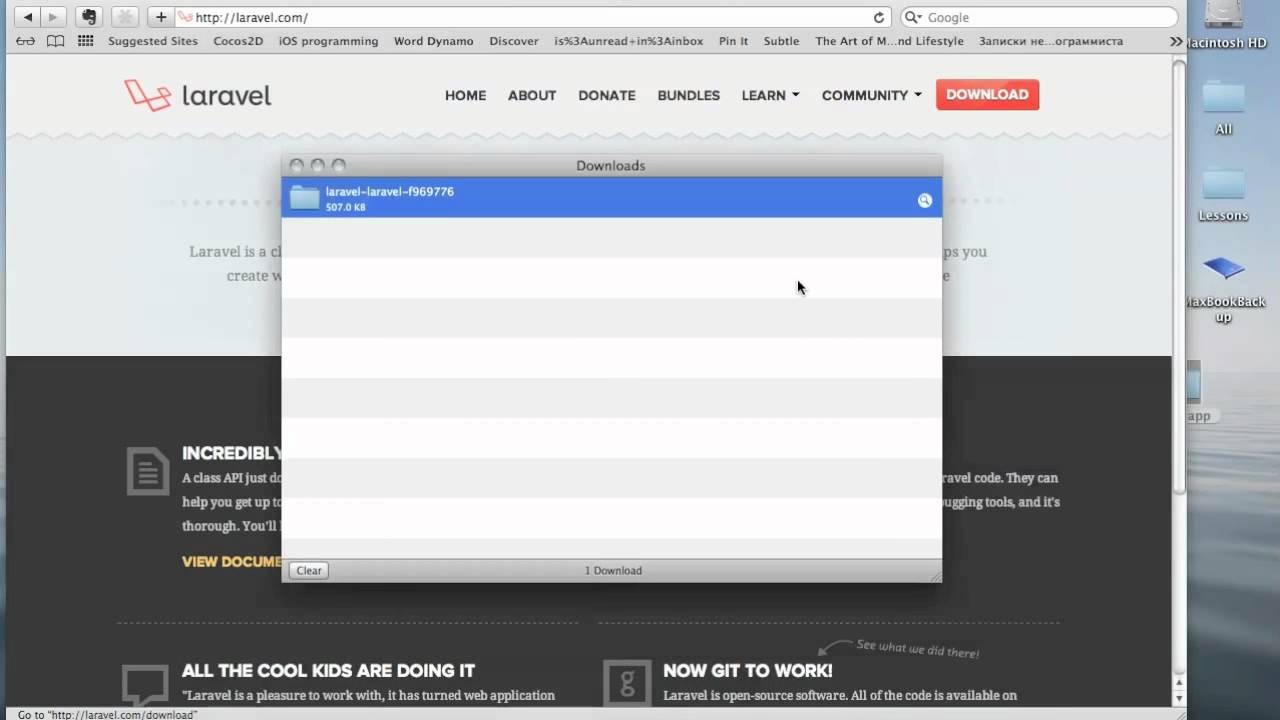Open the Suggested Sites bookmark
The image size is (1280, 720).
[153, 41]
